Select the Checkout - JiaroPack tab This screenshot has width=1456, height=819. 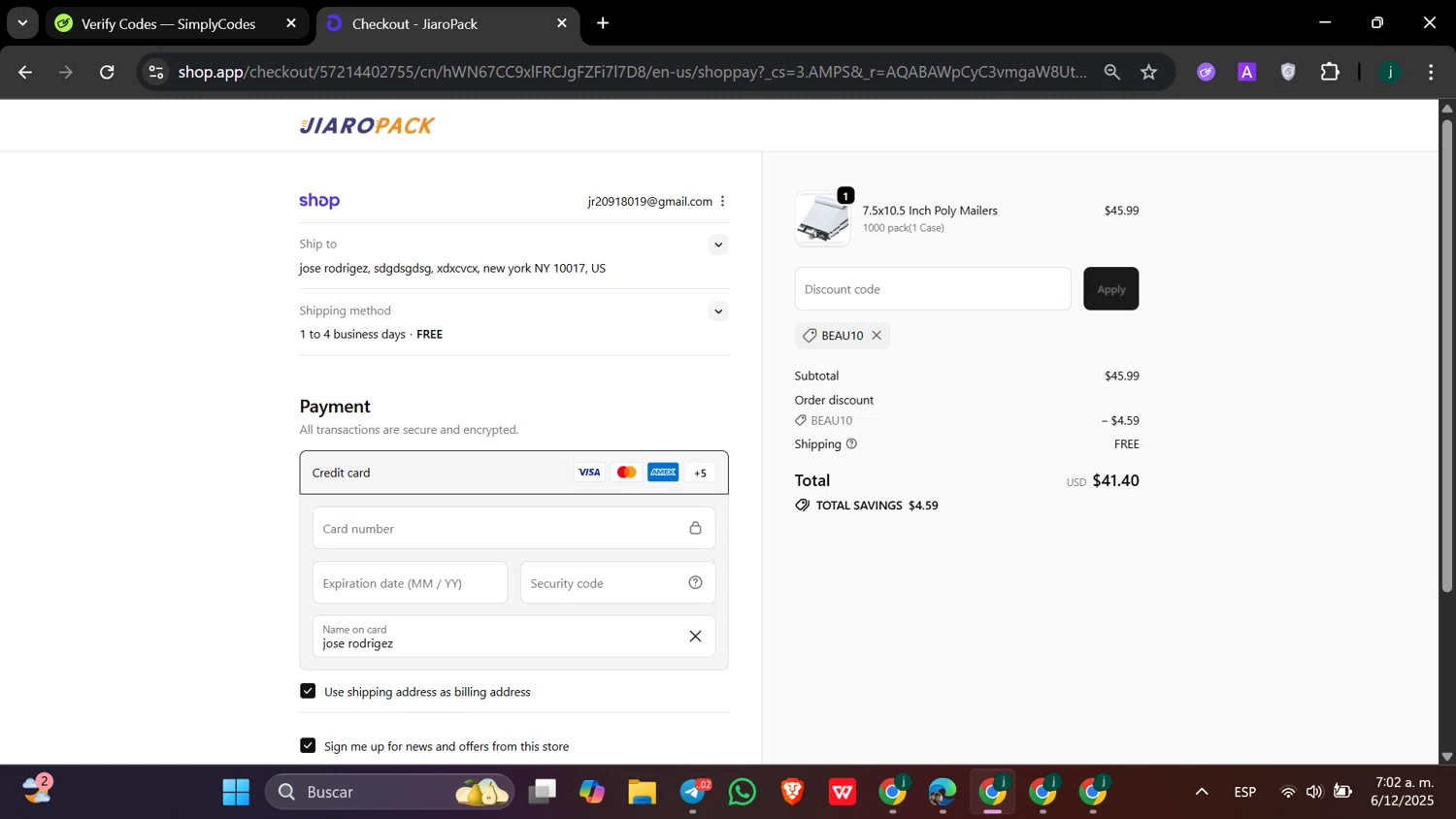447,23
